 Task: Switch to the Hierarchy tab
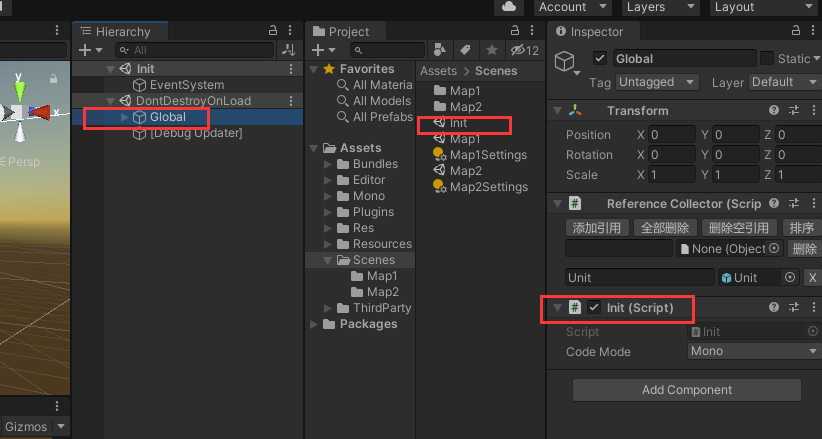point(120,31)
